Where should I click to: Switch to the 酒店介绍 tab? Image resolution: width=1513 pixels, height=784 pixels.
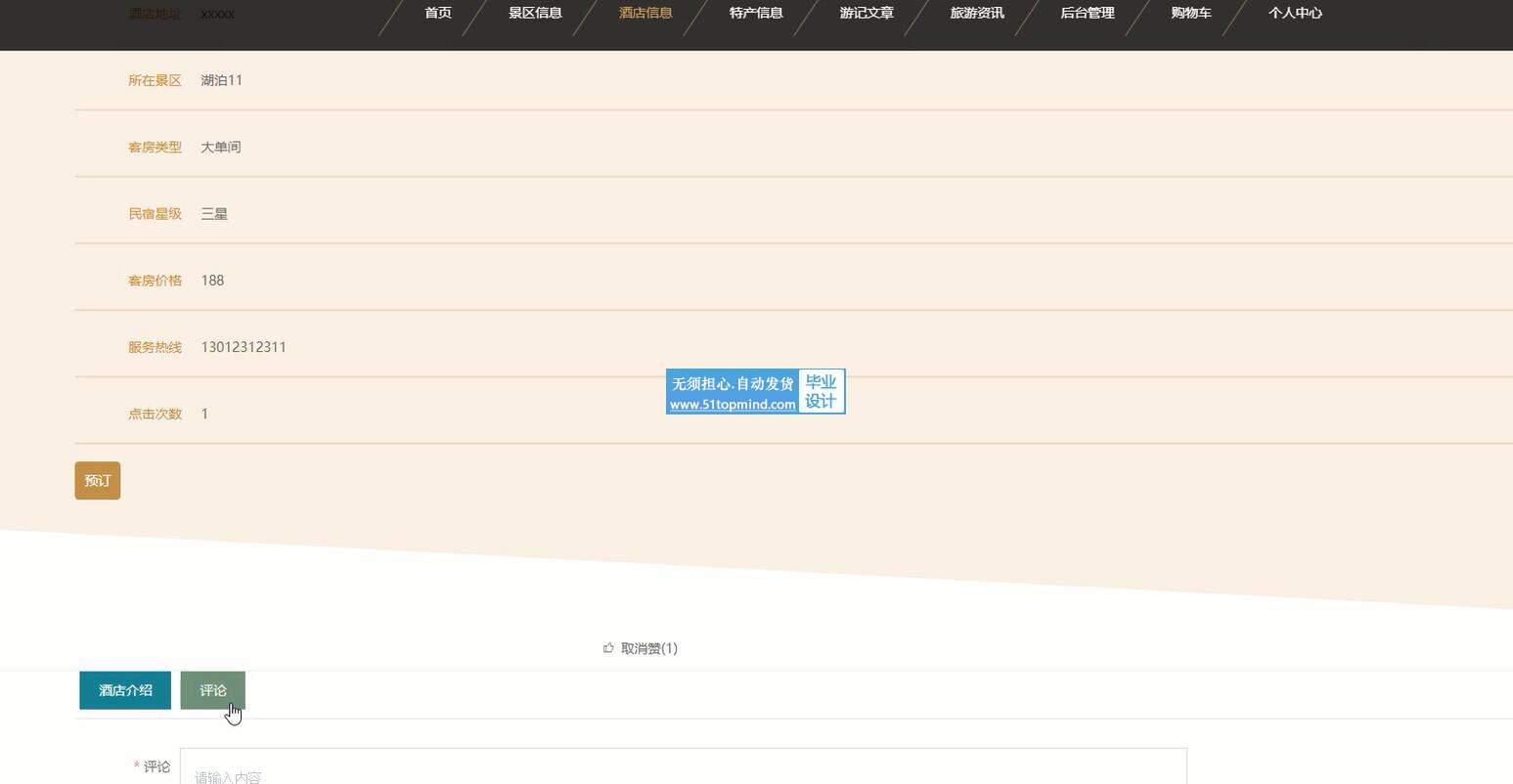tap(125, 690)
